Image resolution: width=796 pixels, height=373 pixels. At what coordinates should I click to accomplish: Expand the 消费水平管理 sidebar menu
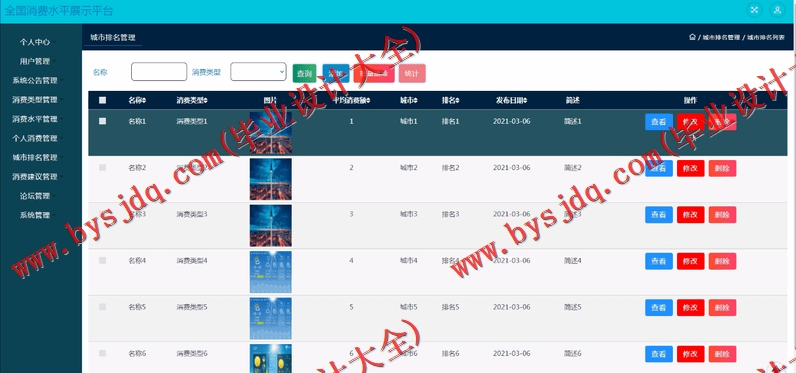(x=35, y=119)
